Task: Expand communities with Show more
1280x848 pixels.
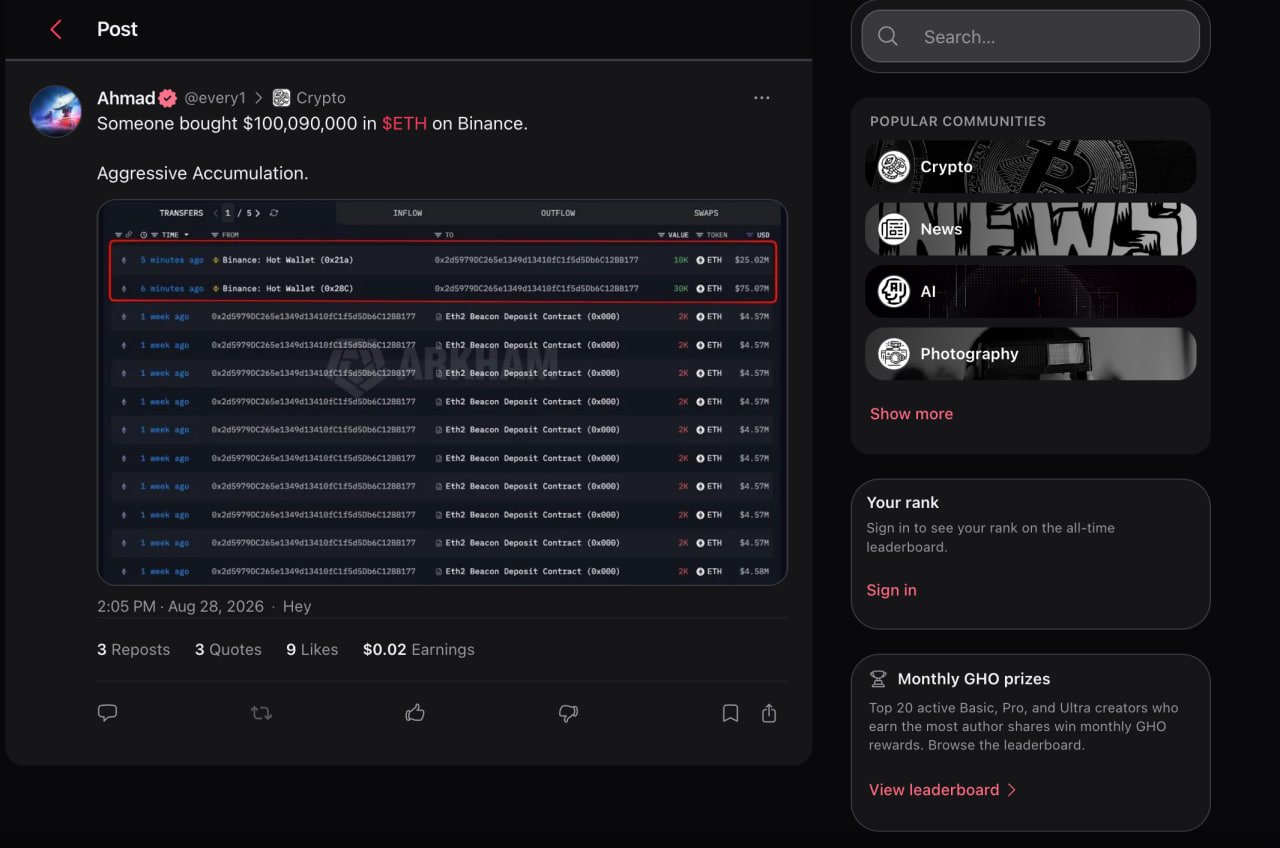Action: click(x=911, y=413)
